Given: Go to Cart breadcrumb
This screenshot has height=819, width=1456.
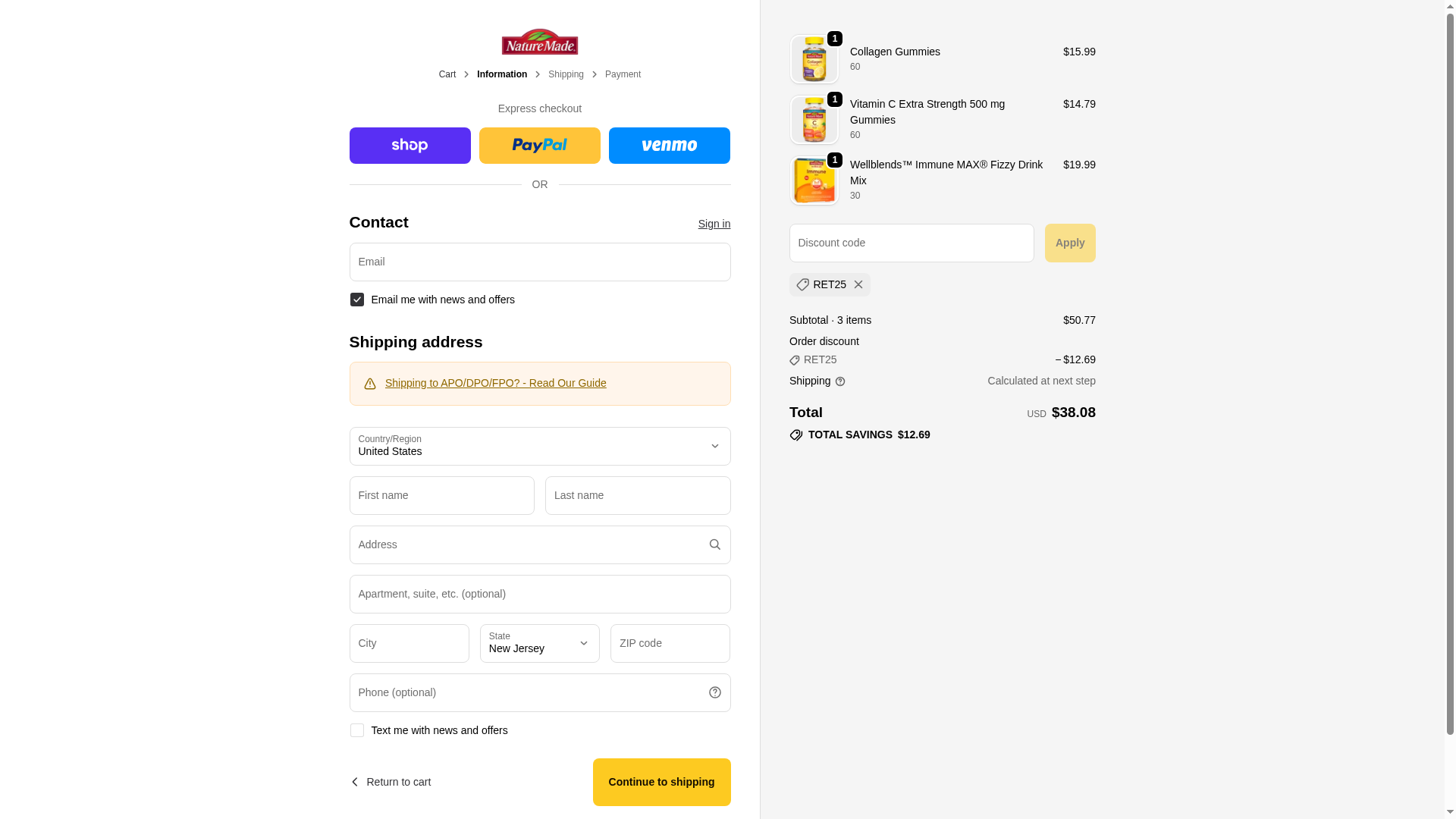Looking at the screenshot, I should point(447,74).
